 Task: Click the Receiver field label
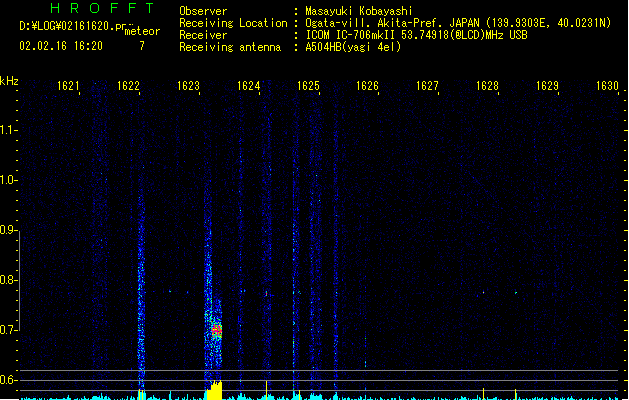pos(203,35)
